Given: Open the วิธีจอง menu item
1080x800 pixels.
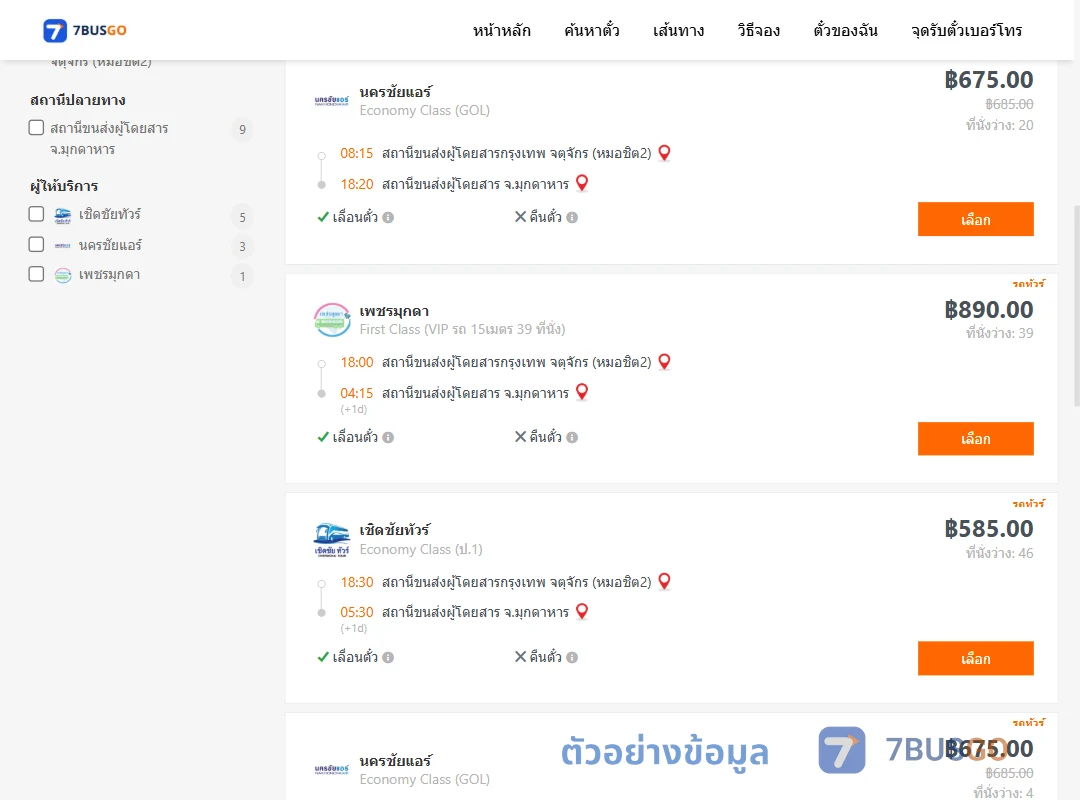Looking at the screenshot, I should click(758, 30).
